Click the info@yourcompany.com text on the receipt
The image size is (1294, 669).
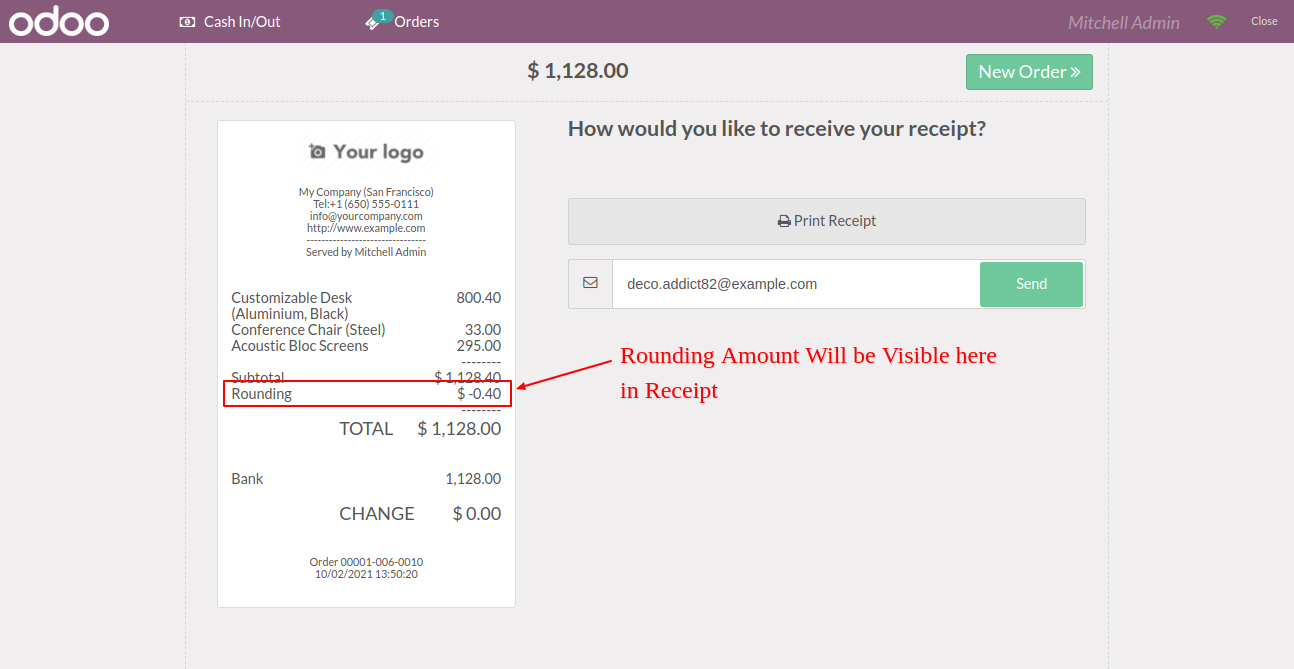(x=366, y=216)
